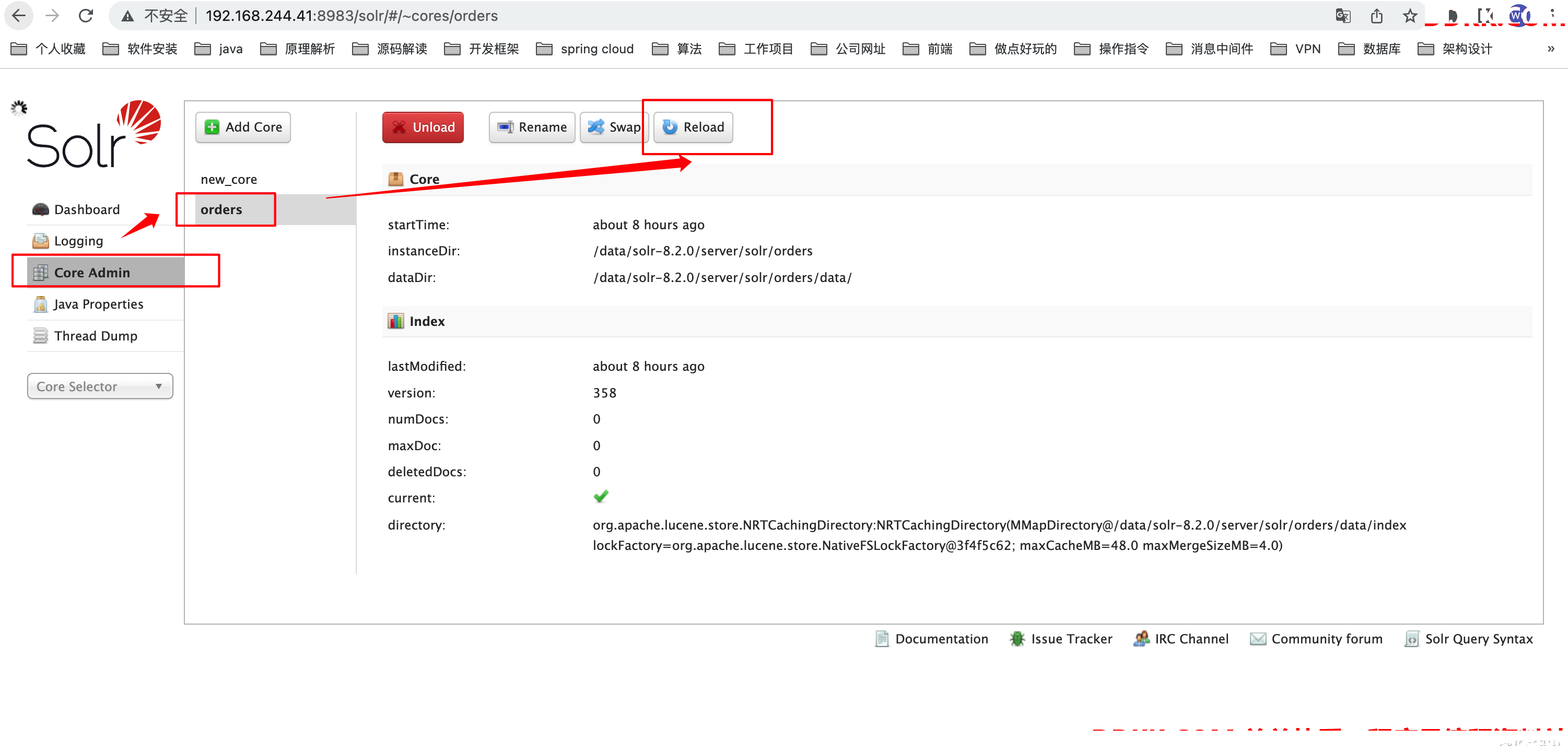Click the red Unload button
The width and height of the screenshot is (1568, 751).
tap(423, 127)
